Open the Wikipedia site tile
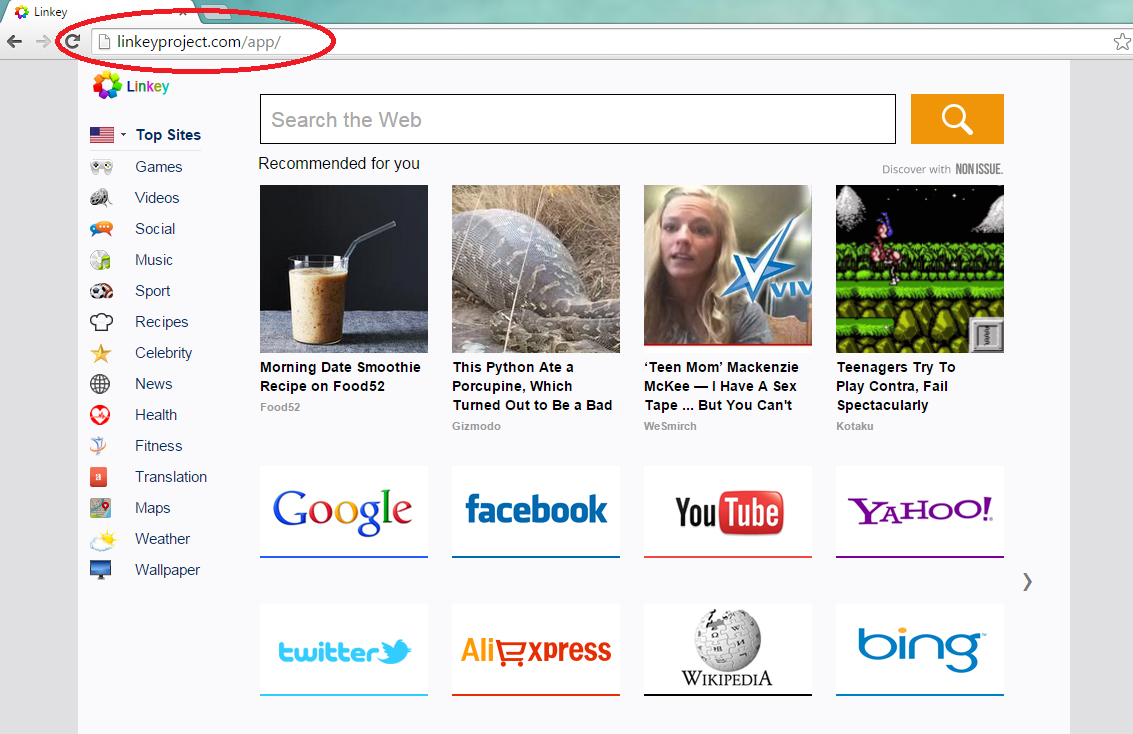Screen dimensions: 1133x734 [728, 650]
